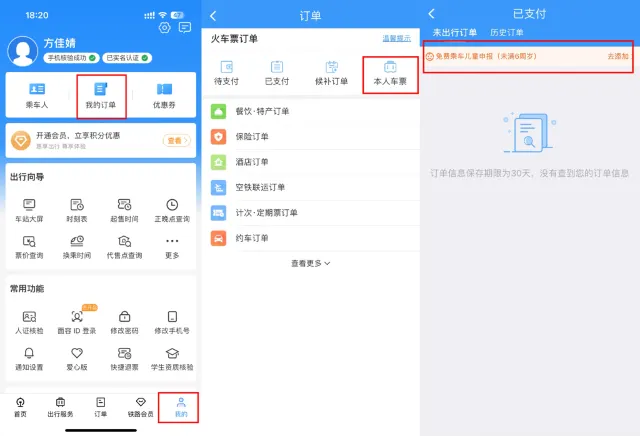
Task: Open 空铁联运订单 row
Action: [311, 187]
